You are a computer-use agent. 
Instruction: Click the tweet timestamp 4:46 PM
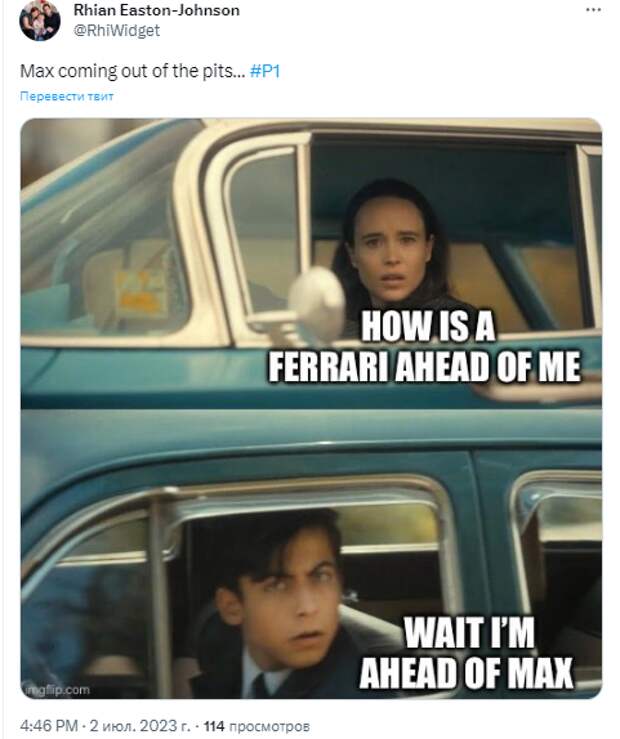(49, 725)
